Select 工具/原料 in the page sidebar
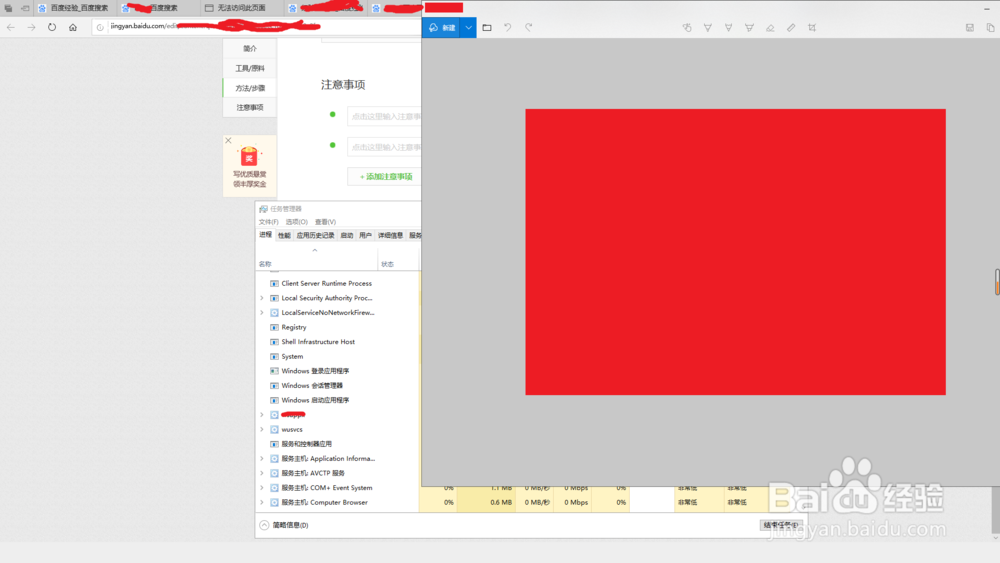This screenshot has height=563, width=1000. point(249,68)
